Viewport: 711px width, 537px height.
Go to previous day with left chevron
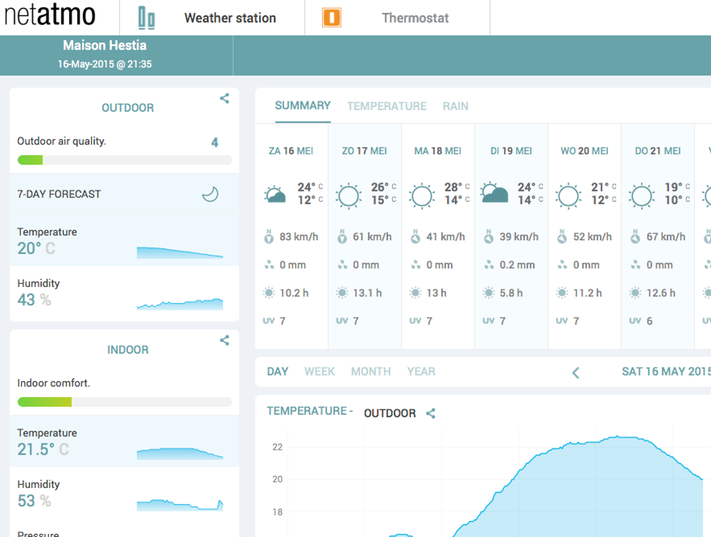576,372
